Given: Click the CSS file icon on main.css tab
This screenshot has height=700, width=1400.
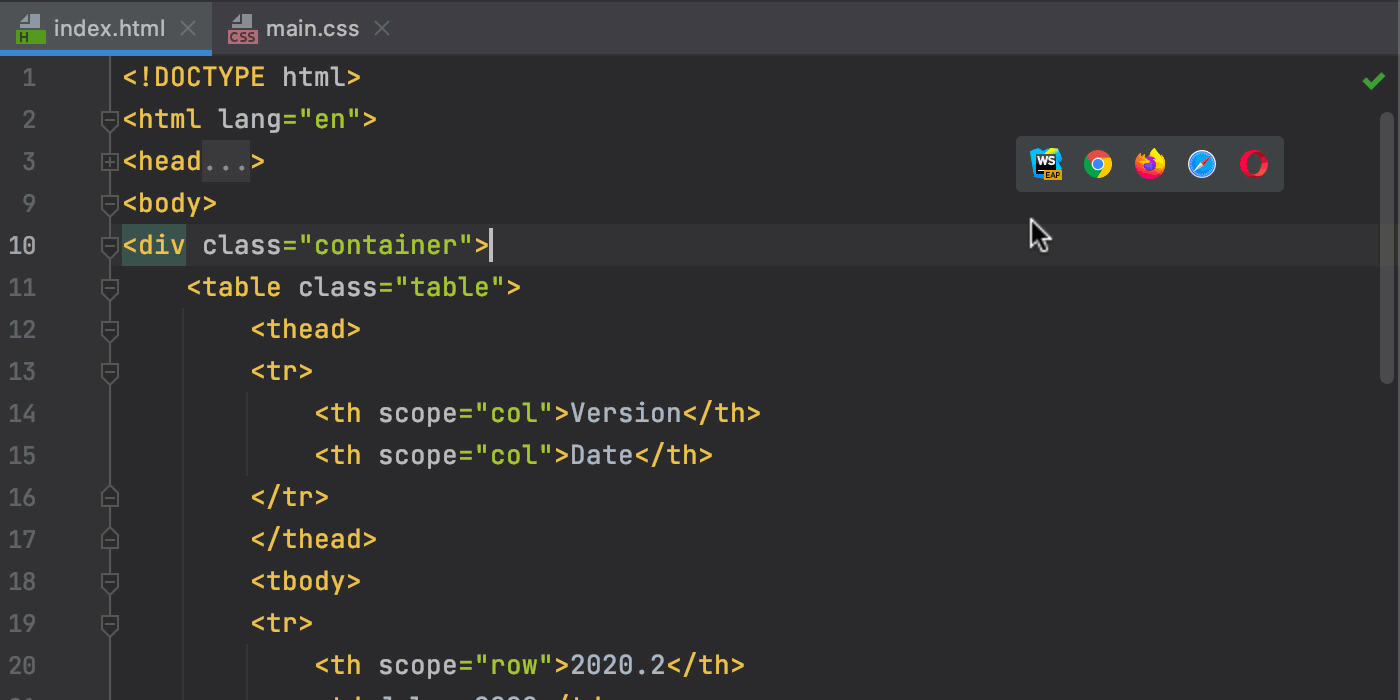Looking at the screenshot, I should (242, 28).
